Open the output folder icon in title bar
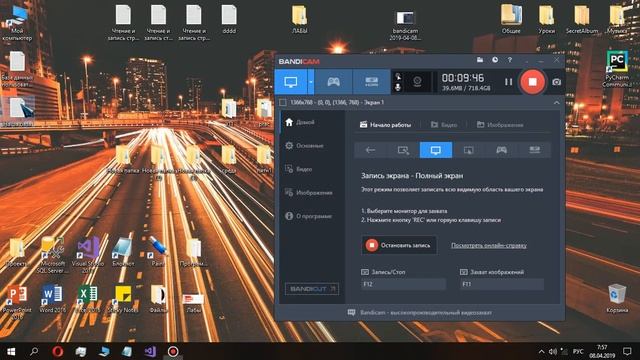The height and width of the screenshot is (360, 640). (x=480, y=60)
